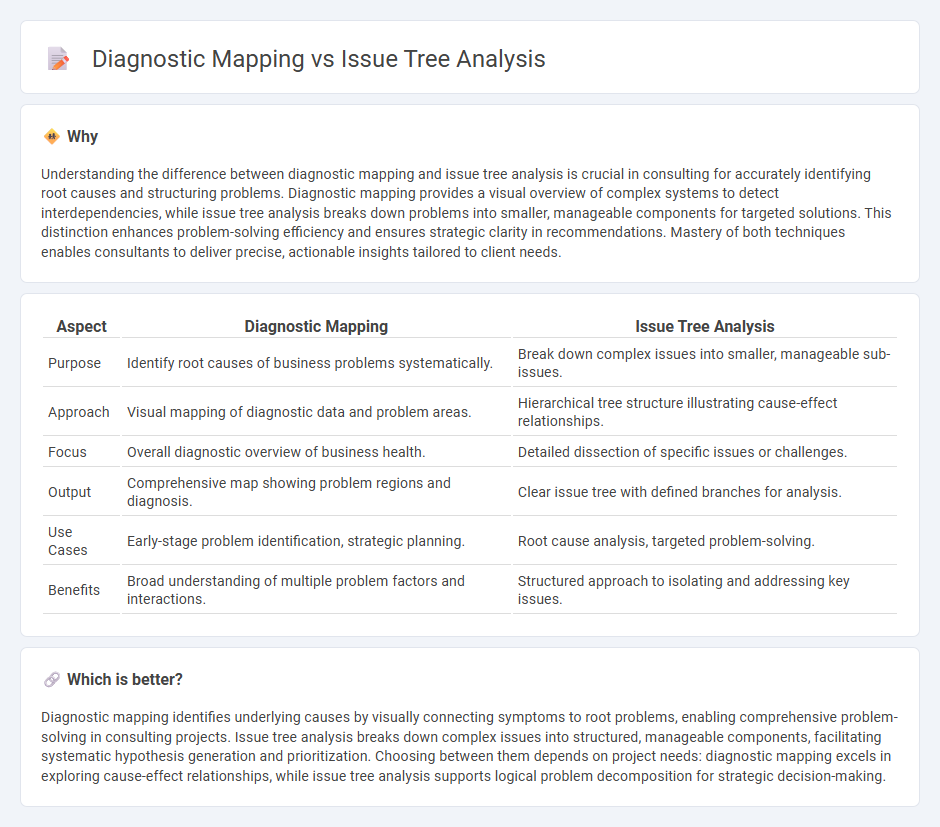Select the Why section heading
940x827 pixels.
(82, 137)
